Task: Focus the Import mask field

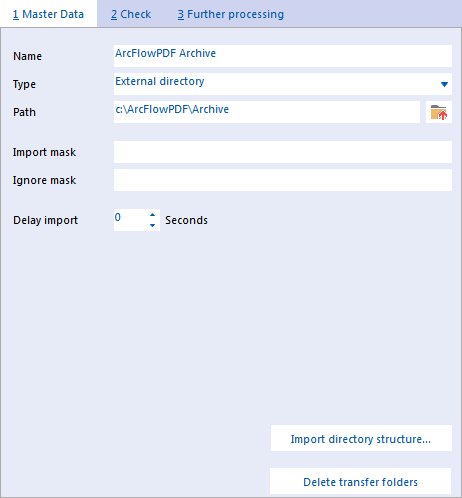Action: click(283, 152)
